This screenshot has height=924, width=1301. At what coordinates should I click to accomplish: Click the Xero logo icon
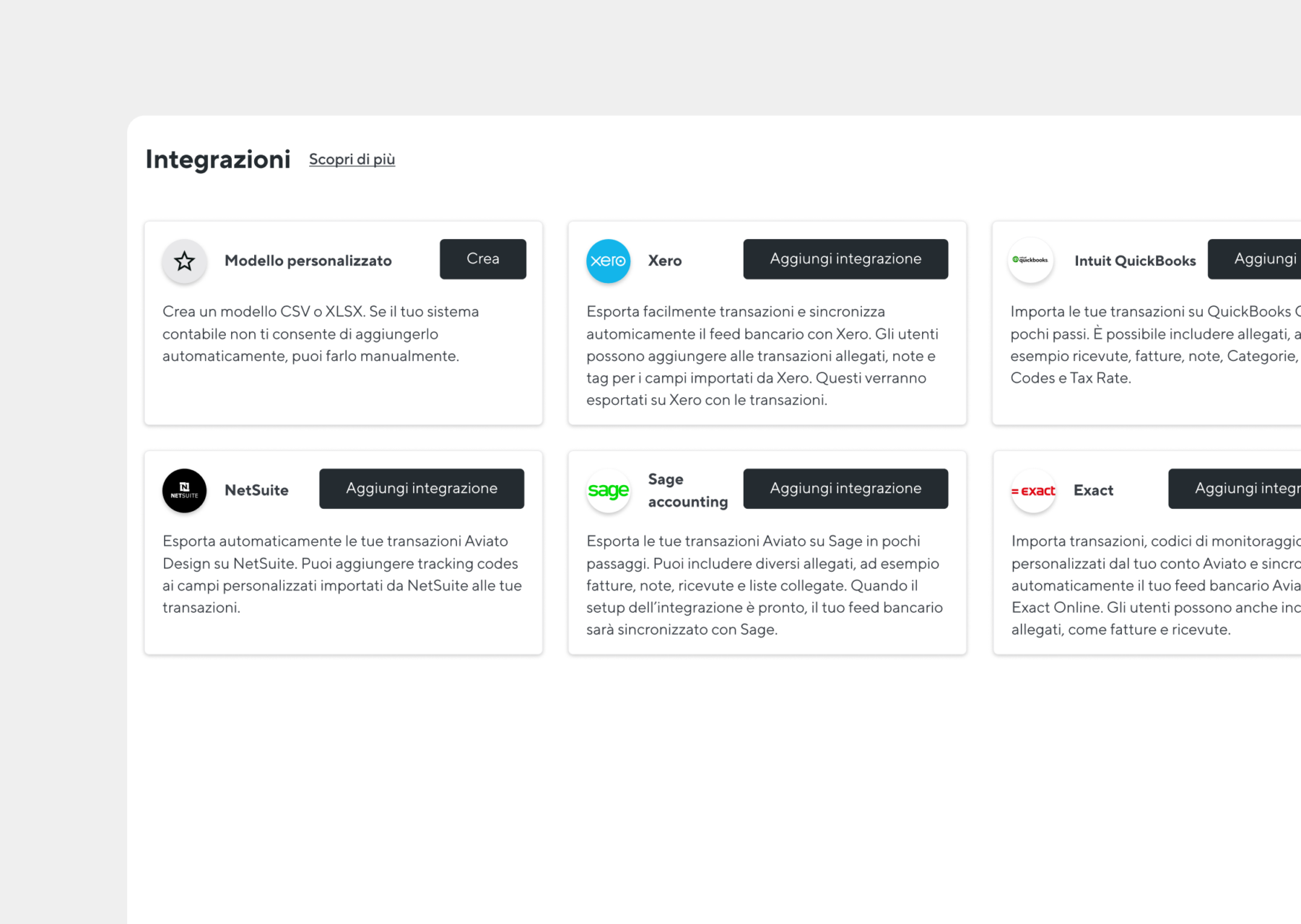tap(608, 261)
